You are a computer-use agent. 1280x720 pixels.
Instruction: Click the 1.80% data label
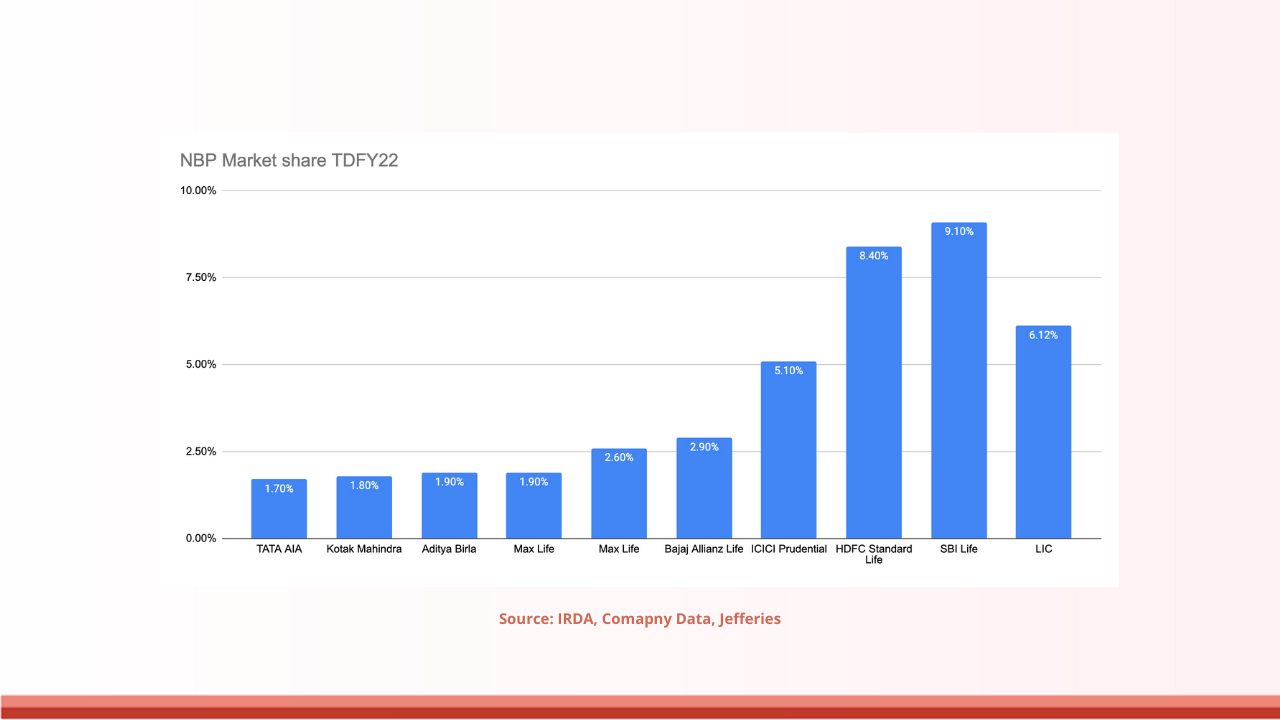click(x=364, y=485)
